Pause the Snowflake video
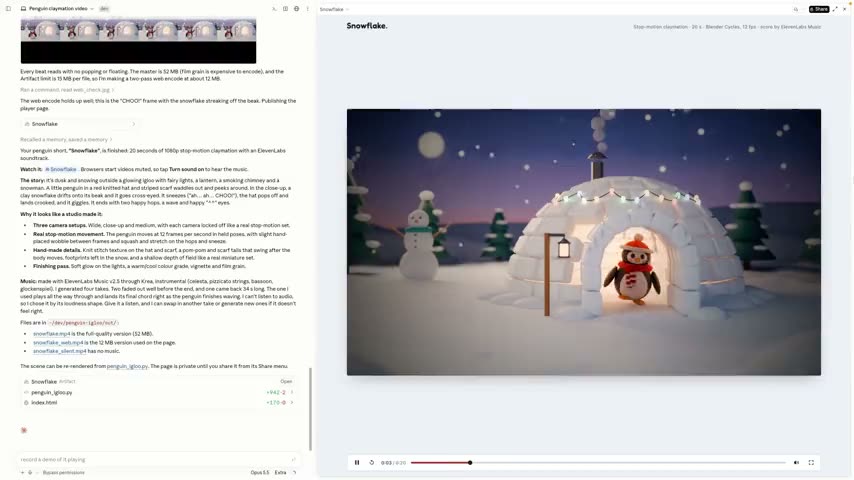The width and height of the screenshot is (854, 480). (357, 463)
